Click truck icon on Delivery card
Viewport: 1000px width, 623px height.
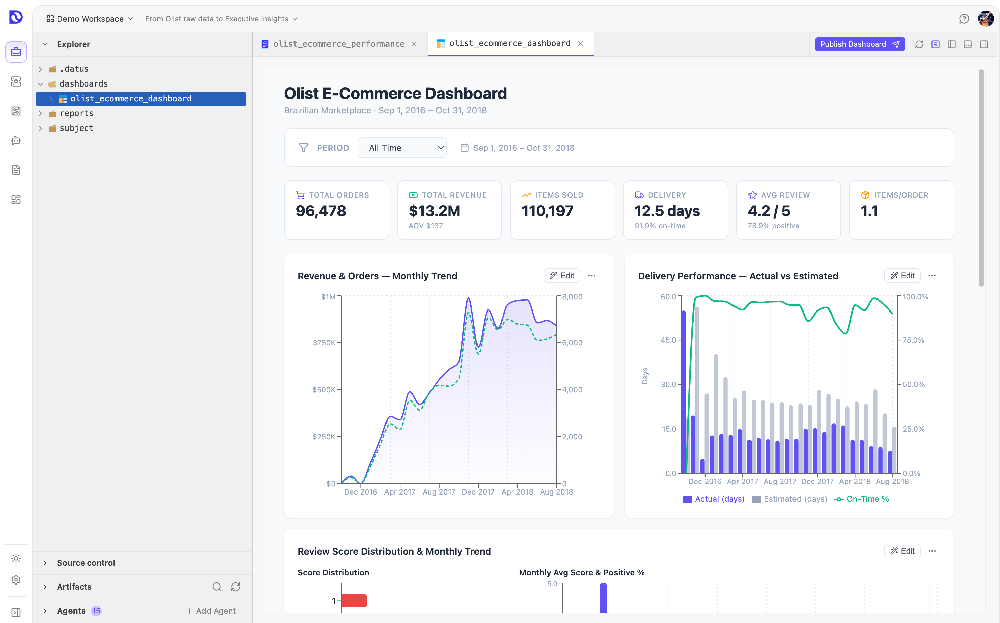(x=639, y=195)
